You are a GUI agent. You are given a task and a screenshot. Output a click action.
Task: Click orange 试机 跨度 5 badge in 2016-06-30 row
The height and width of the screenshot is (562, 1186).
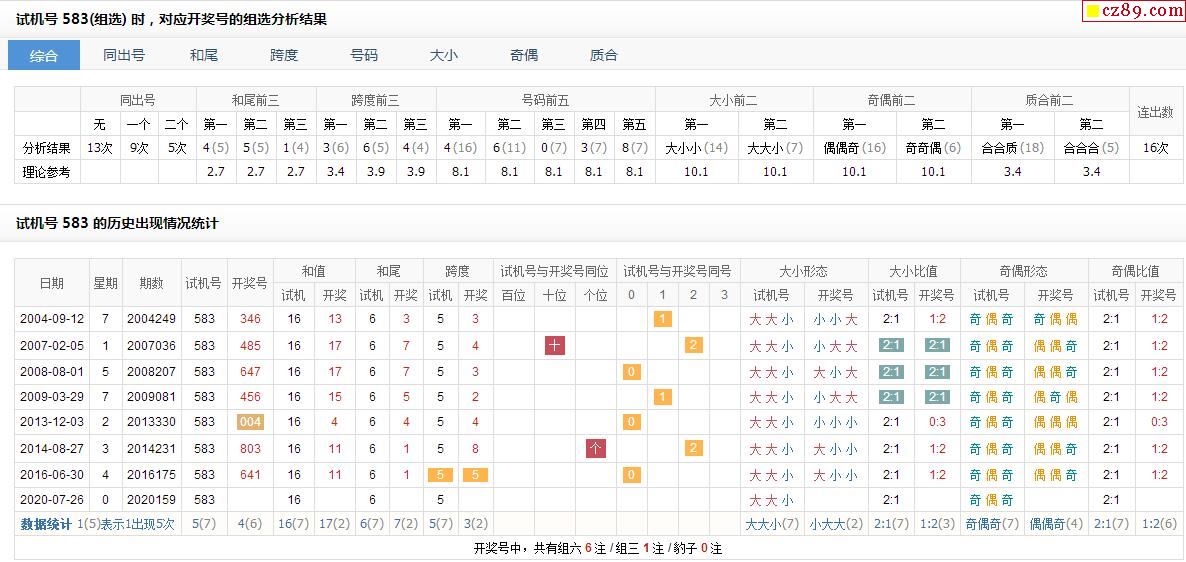click(440, 475)
